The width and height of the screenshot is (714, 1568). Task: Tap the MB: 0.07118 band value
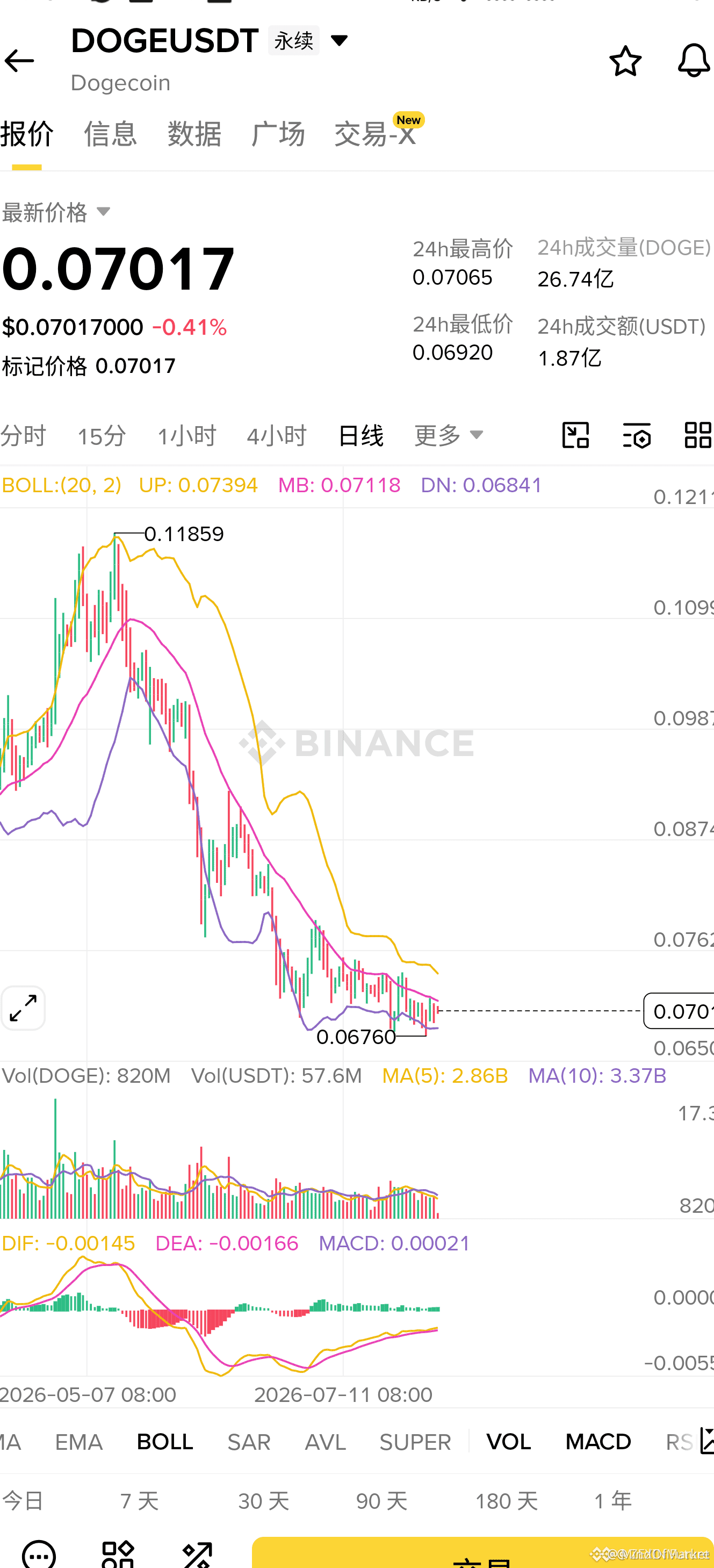tap(339, 485)
